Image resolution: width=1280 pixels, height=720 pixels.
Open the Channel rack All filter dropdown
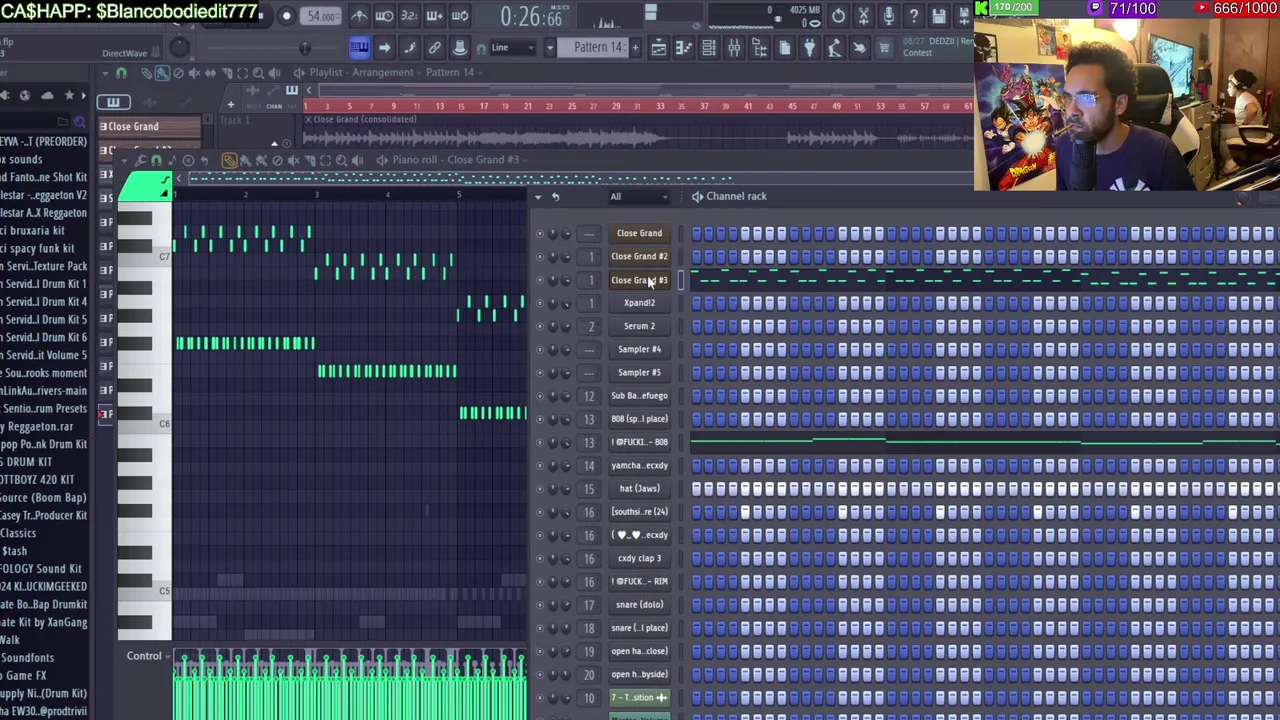click(638, 197)
